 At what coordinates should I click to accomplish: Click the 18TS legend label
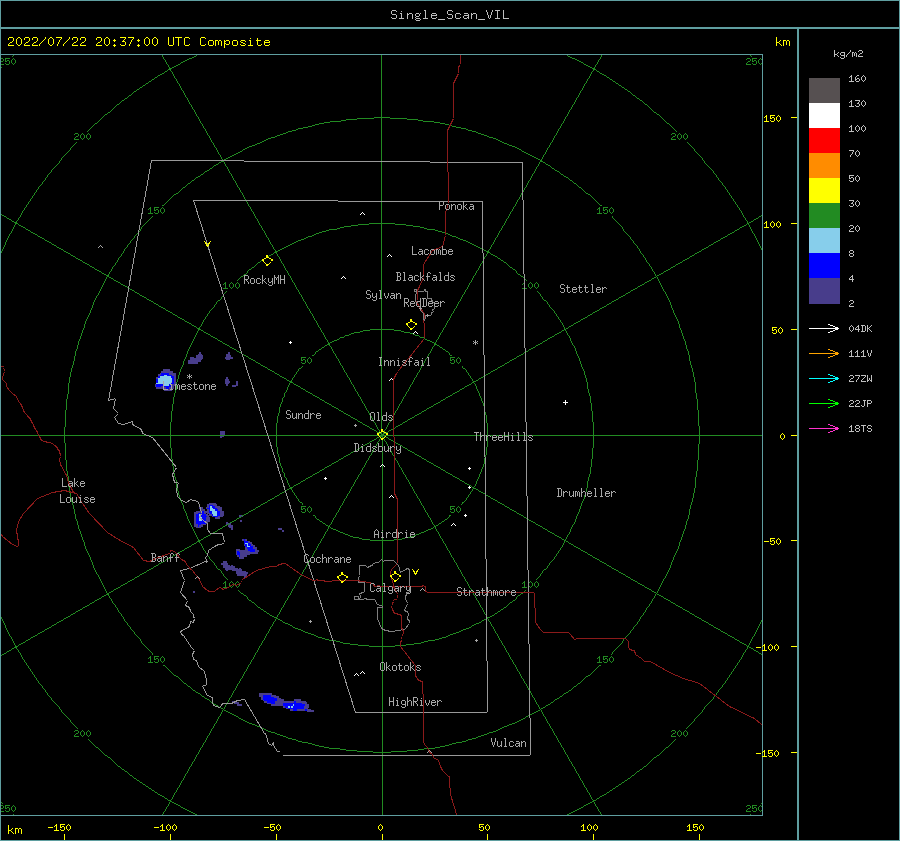tap(860, 428)
